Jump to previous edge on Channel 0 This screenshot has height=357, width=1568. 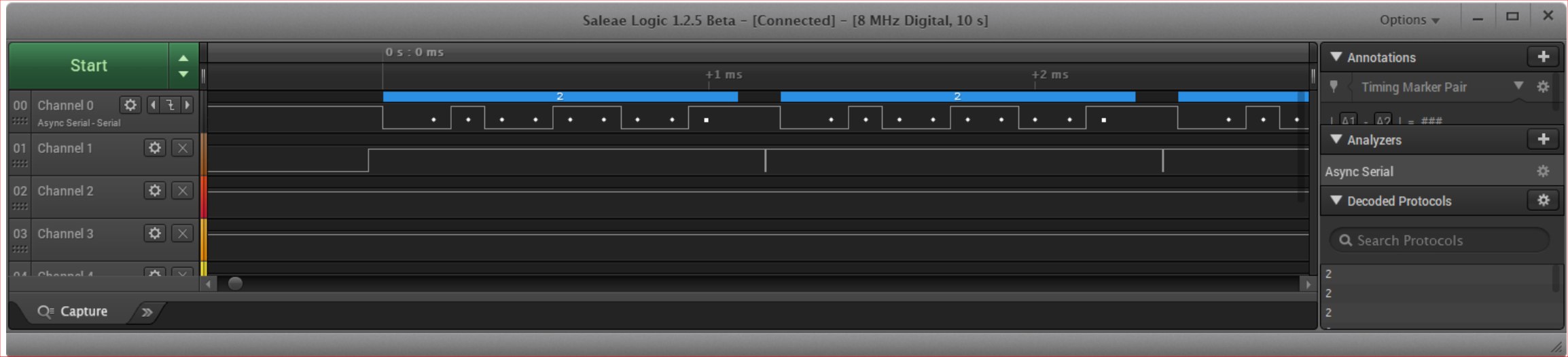coord(153,105)
